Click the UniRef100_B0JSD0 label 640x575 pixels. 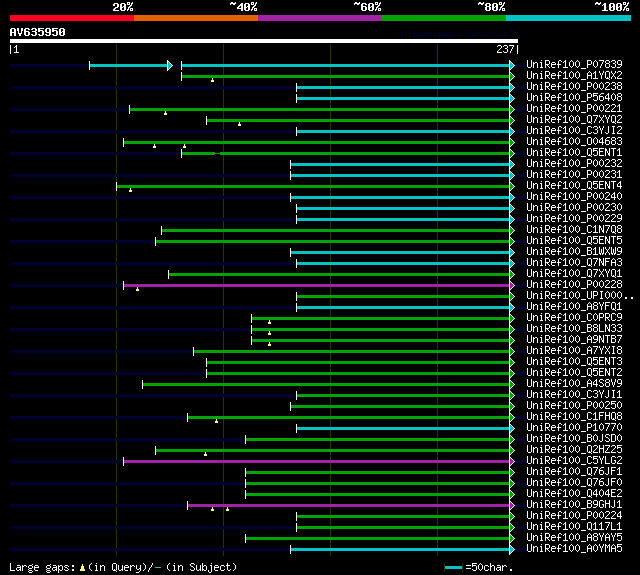[x=574, y=439]
